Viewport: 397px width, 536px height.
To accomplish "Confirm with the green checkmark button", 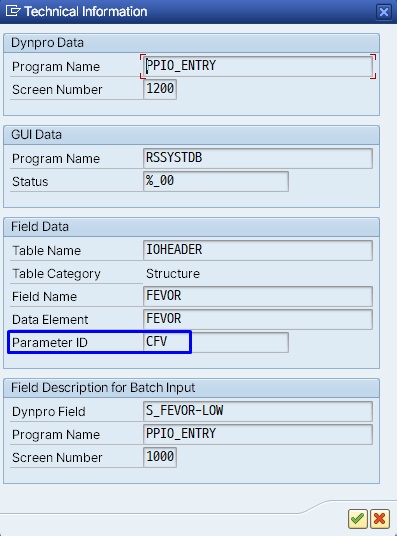I will click(x=358, y=519).
